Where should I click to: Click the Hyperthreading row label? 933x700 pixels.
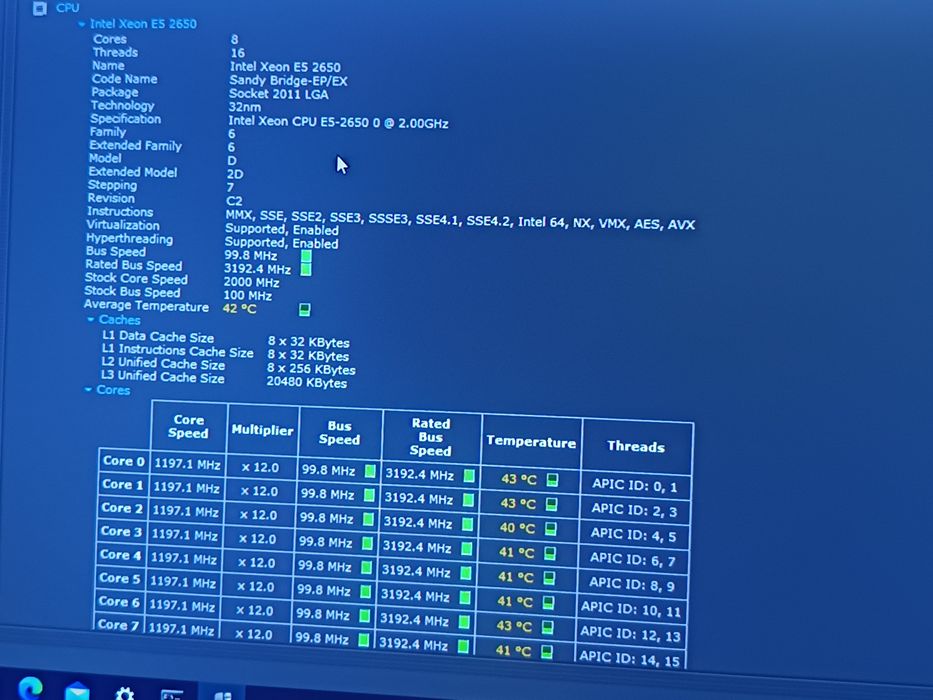point(129,239)
